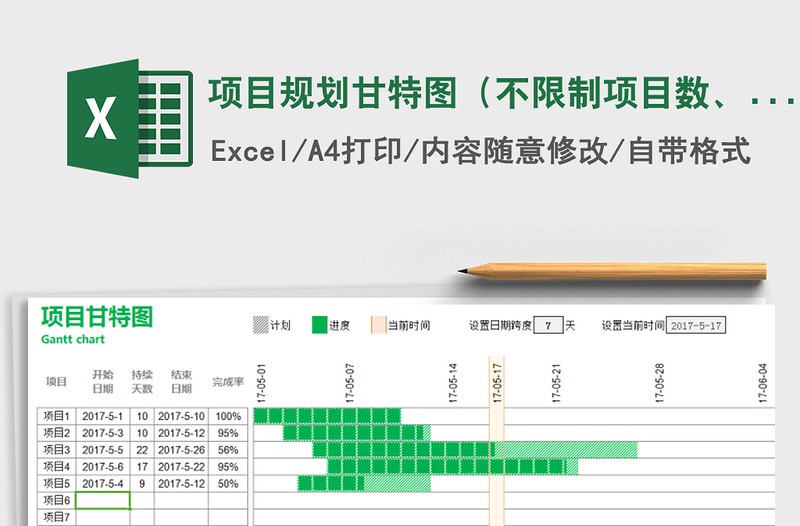Click end date cell 2017-5-26
This screenshot has width=800, height=526.
[x=181, y=449]
